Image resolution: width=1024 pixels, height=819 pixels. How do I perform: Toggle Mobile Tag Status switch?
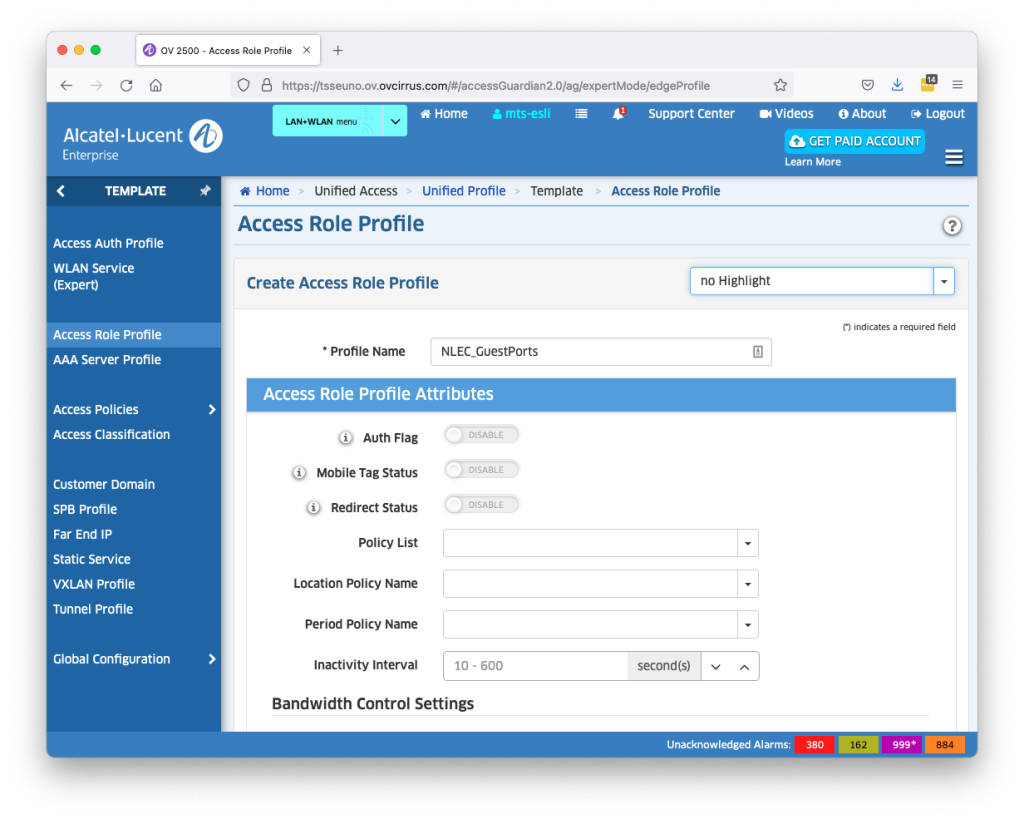point(482,470)
